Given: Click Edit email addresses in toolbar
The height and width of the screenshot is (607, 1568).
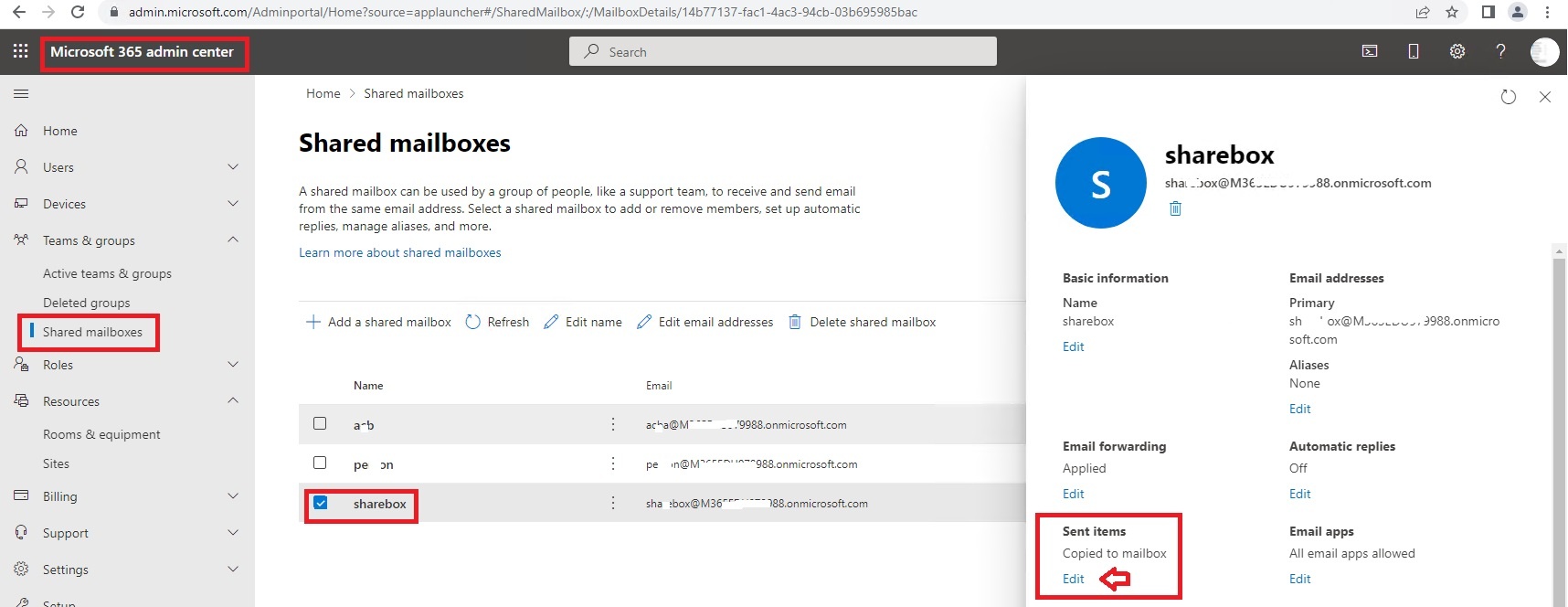Looking at the screenshot, I should (x=705, y=322).
